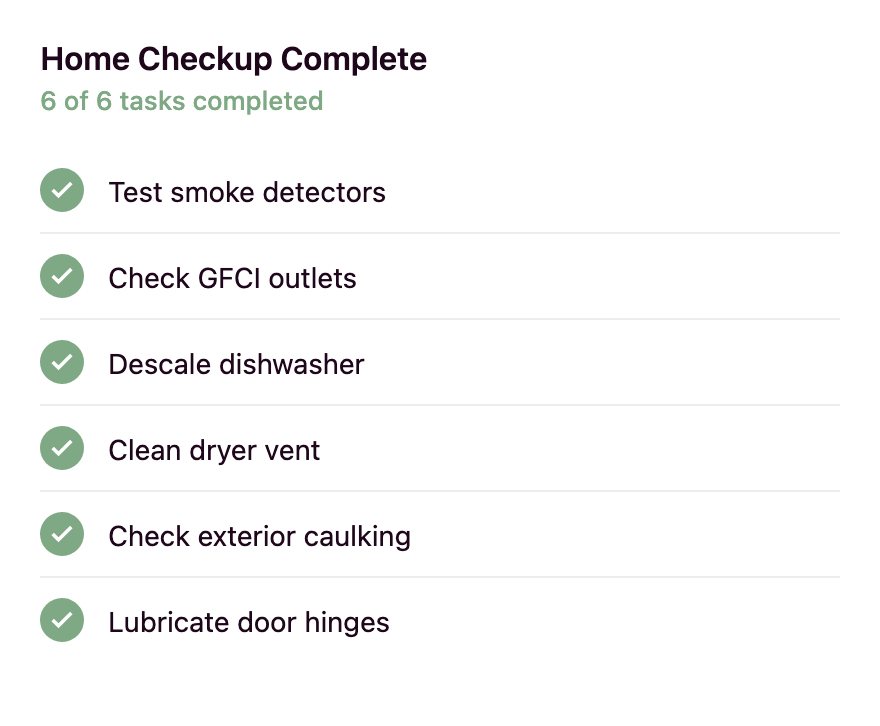Click the divider line below Check exterior caulking

[x=440, y=577]
